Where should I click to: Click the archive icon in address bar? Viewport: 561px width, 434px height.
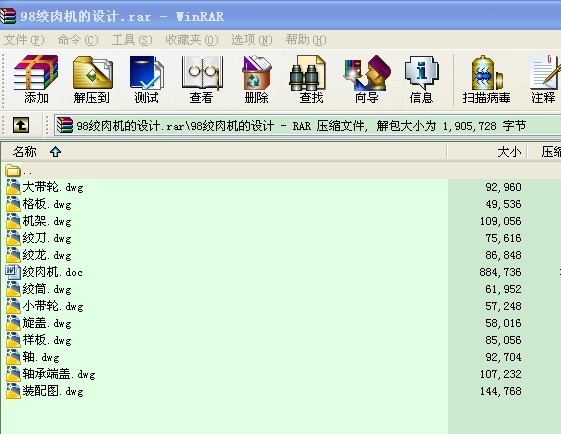click(x=65, y=126)
